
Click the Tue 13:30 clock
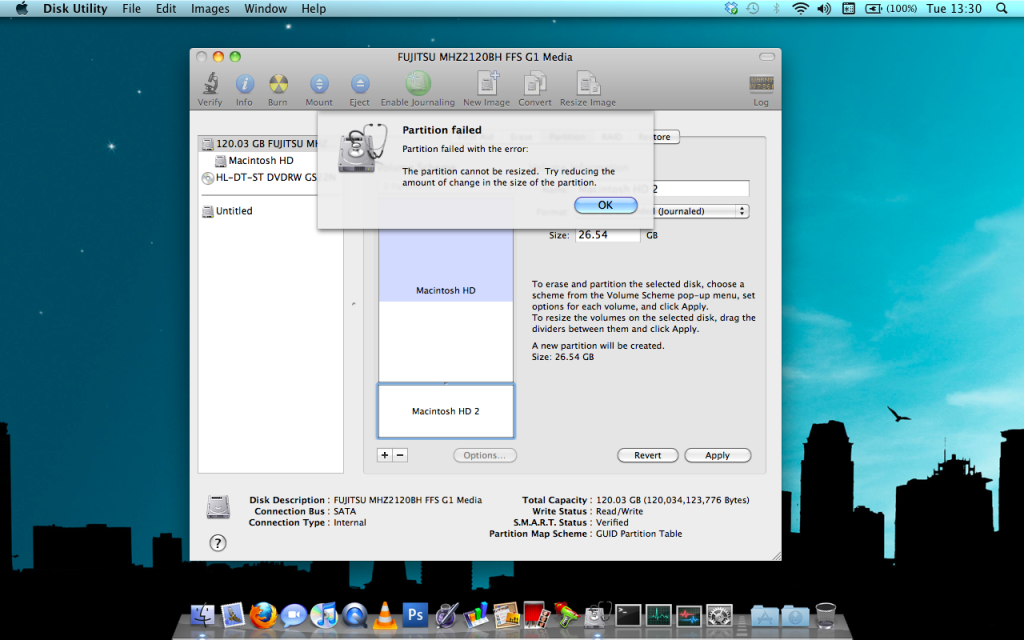tap(954, 8)
